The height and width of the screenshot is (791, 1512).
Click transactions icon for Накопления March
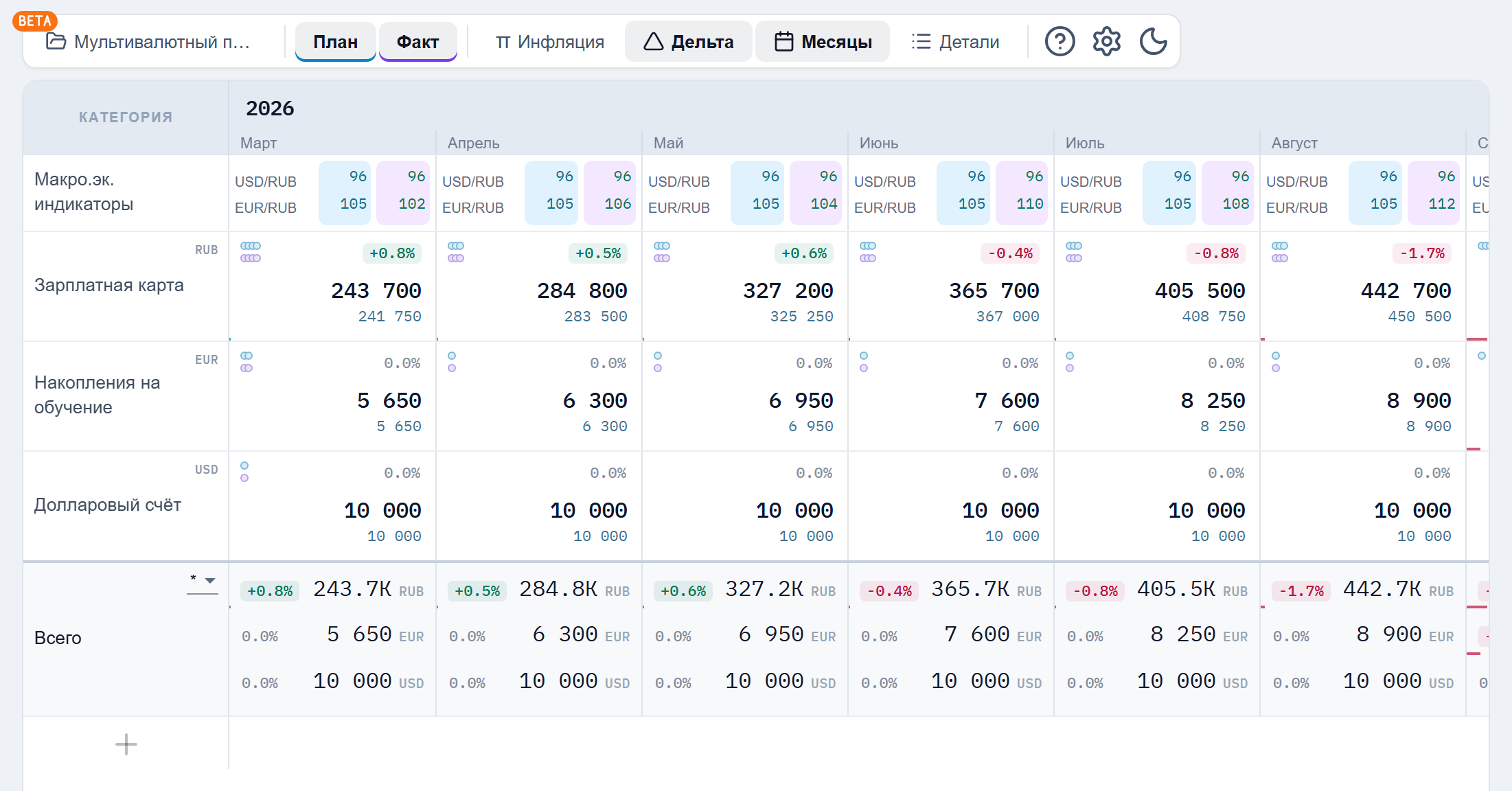click(247, 362)
